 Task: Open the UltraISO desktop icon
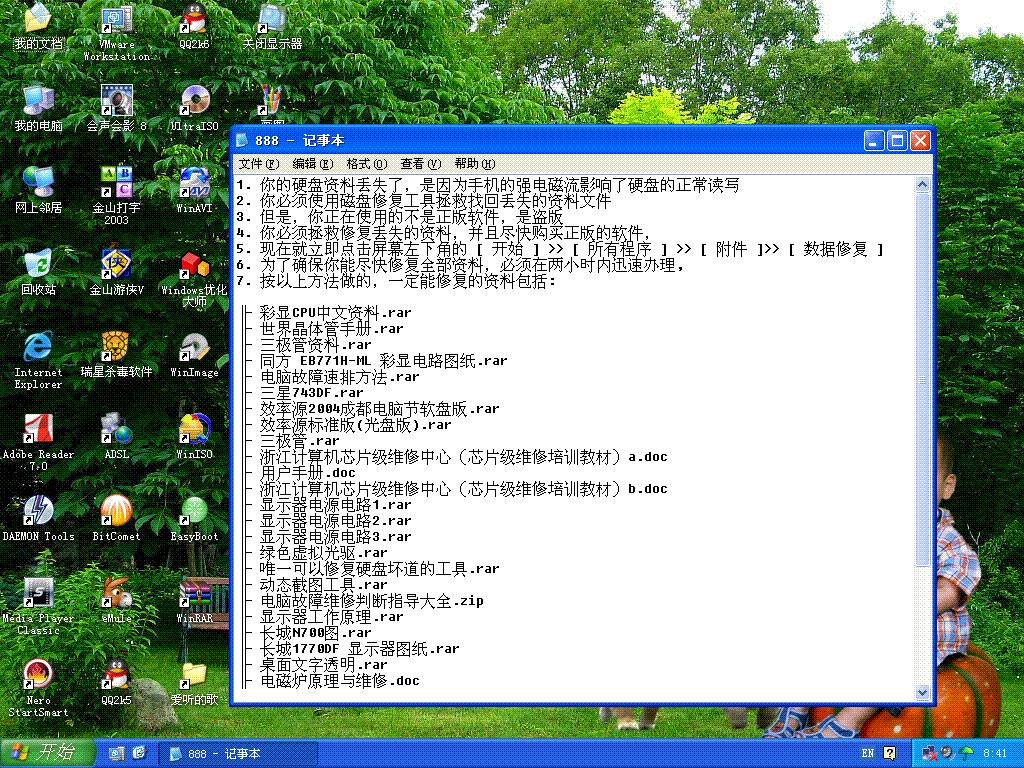pyautogui.click(x=194, y=108)
